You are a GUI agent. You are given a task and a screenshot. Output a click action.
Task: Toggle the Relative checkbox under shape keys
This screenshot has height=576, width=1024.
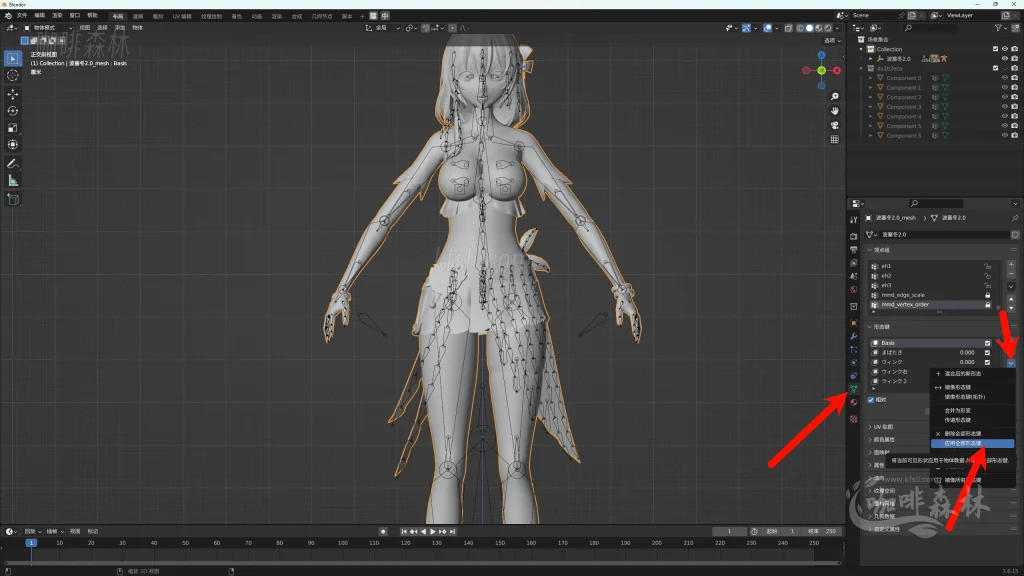point(871,400)
